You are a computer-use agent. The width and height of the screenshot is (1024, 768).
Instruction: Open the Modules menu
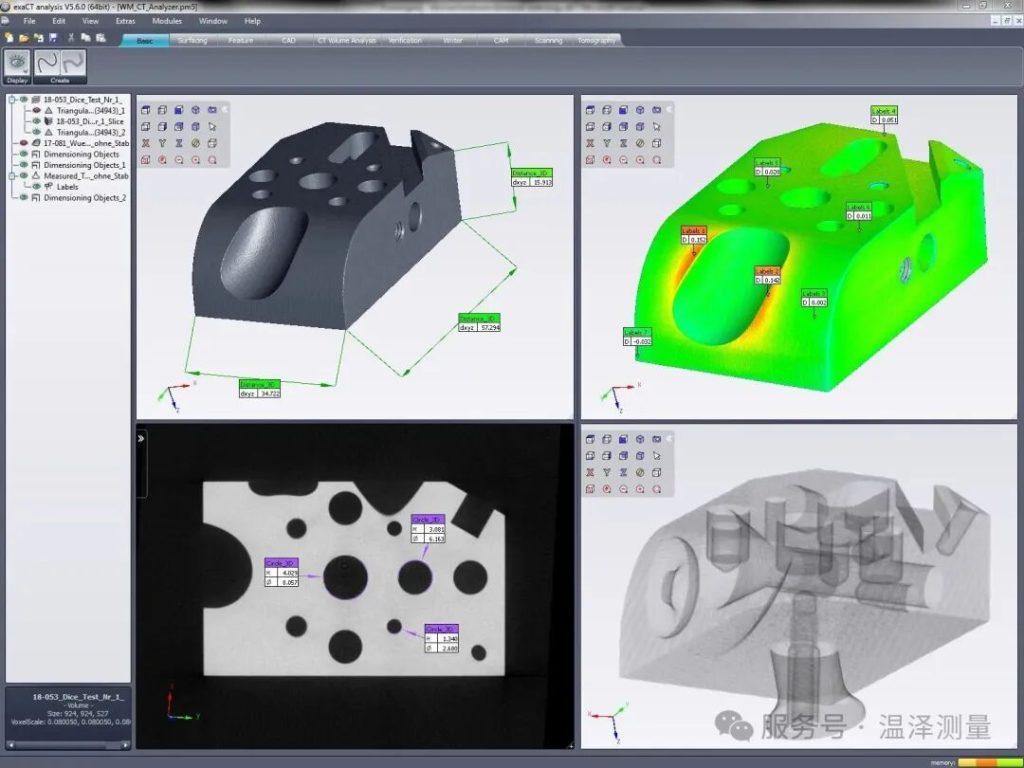167,21
